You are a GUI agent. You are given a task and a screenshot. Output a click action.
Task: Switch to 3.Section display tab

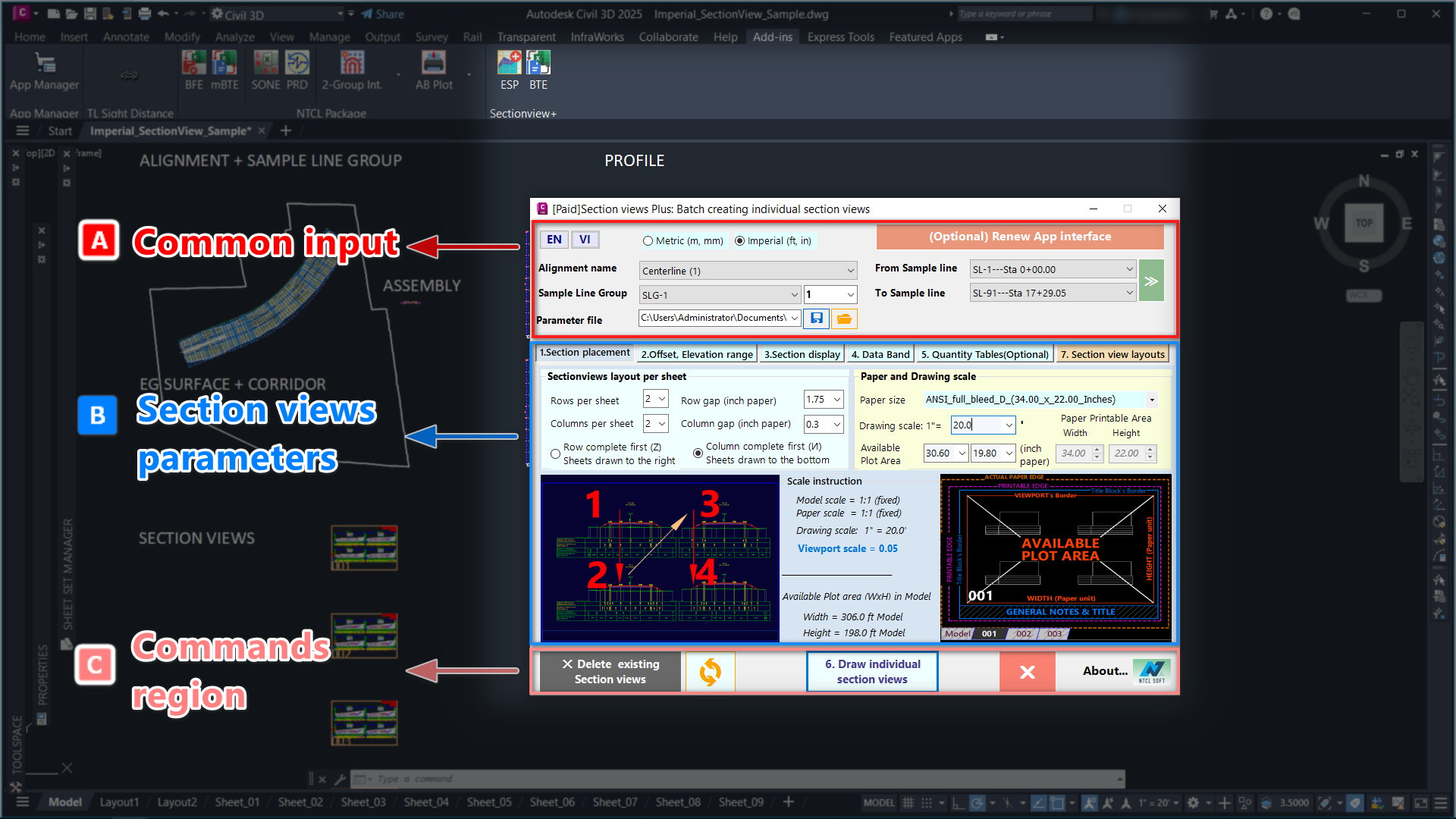pyautogui.click(x=802, y=354)
